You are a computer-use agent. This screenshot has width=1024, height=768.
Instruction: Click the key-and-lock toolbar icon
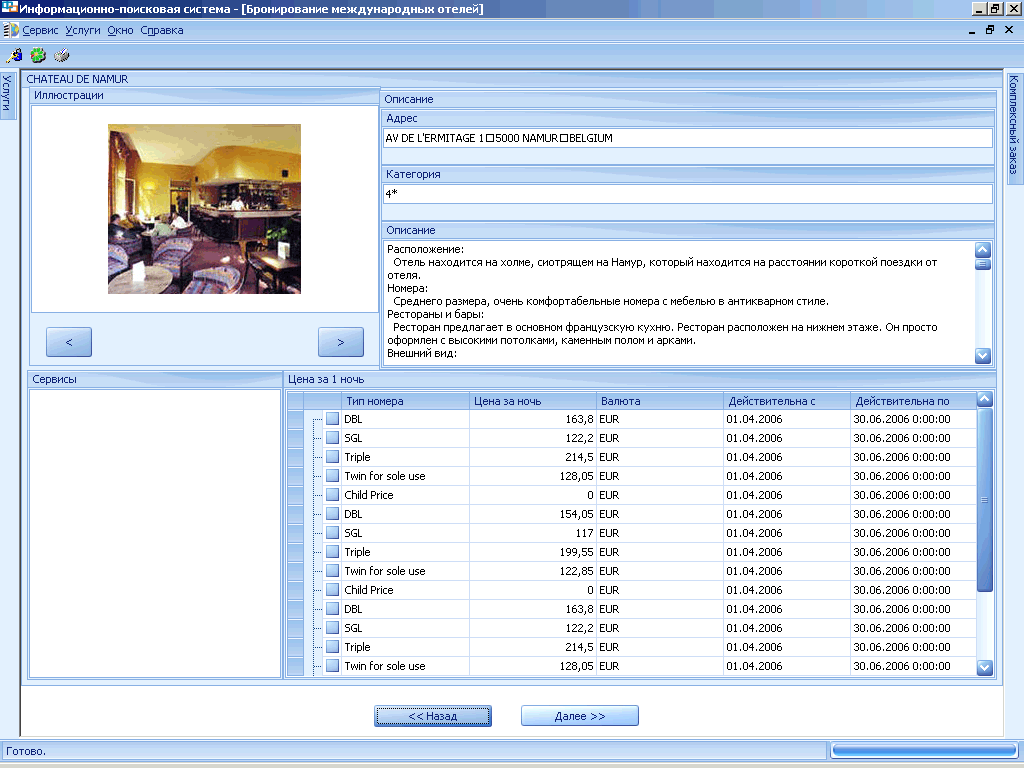click(14, 56)
